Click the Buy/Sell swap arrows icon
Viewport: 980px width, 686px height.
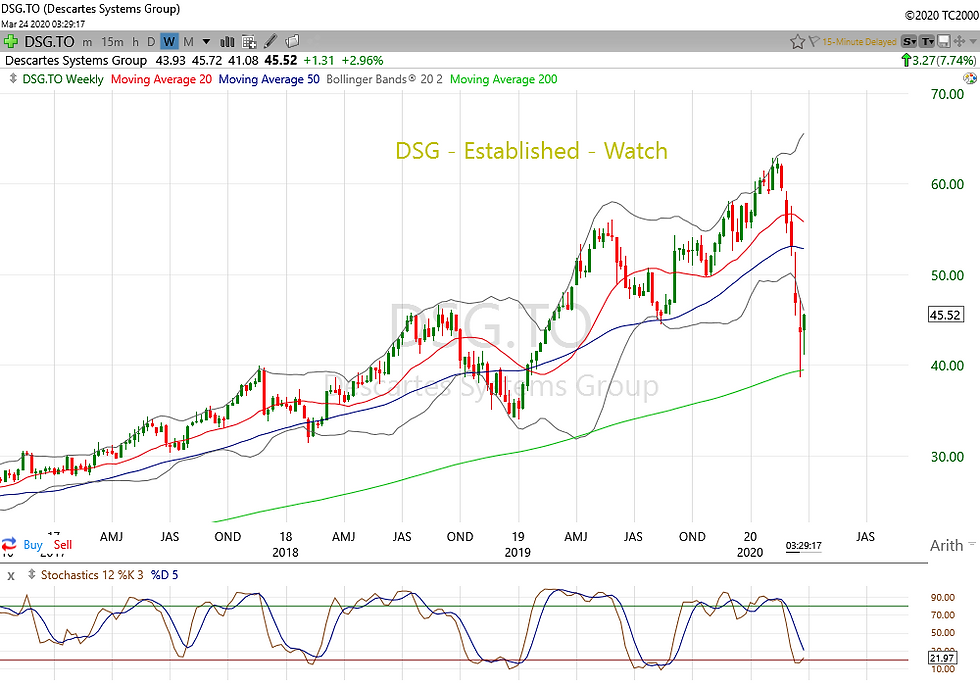click(9, 544)
